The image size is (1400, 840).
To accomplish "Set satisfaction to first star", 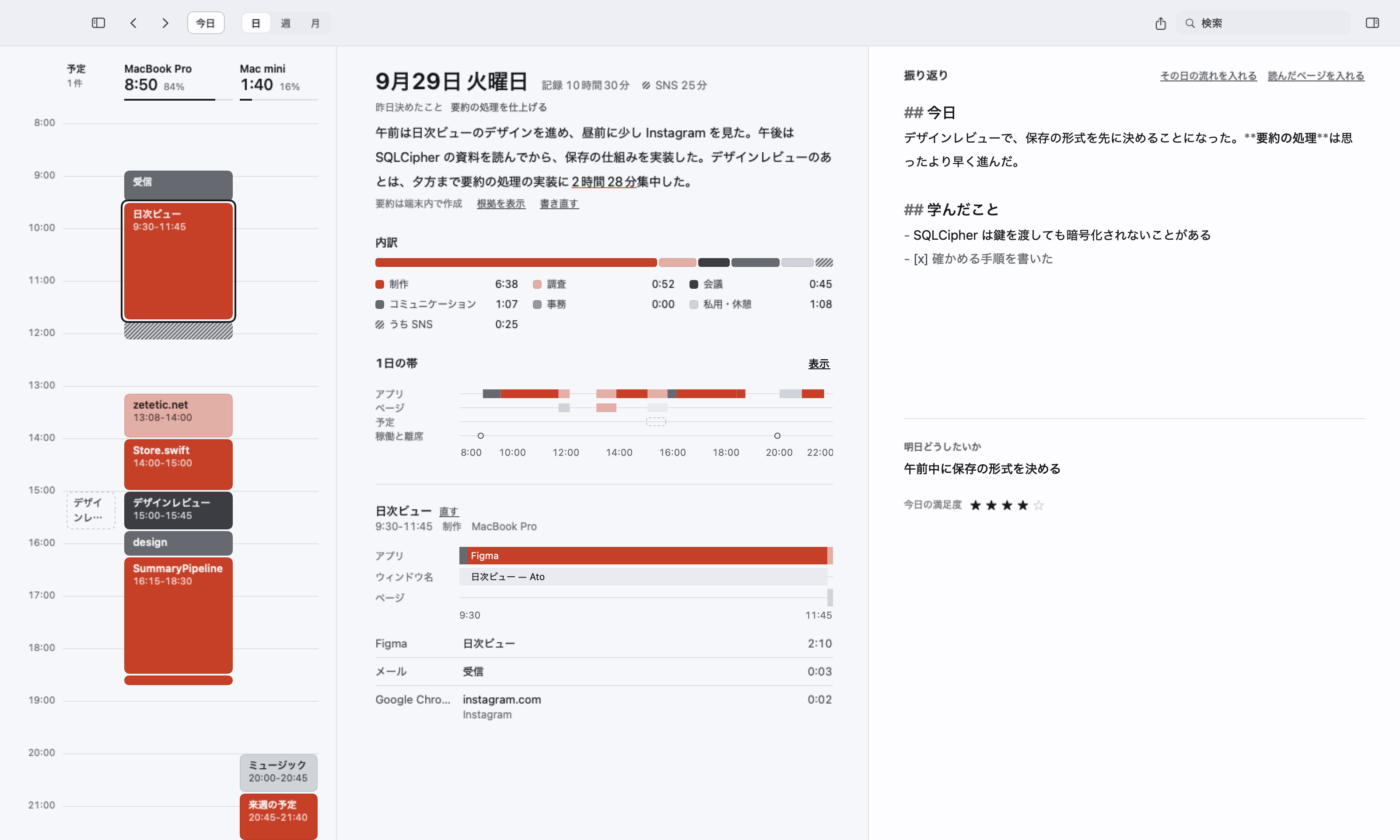I will pyautogui.click(x=976, y=505).
